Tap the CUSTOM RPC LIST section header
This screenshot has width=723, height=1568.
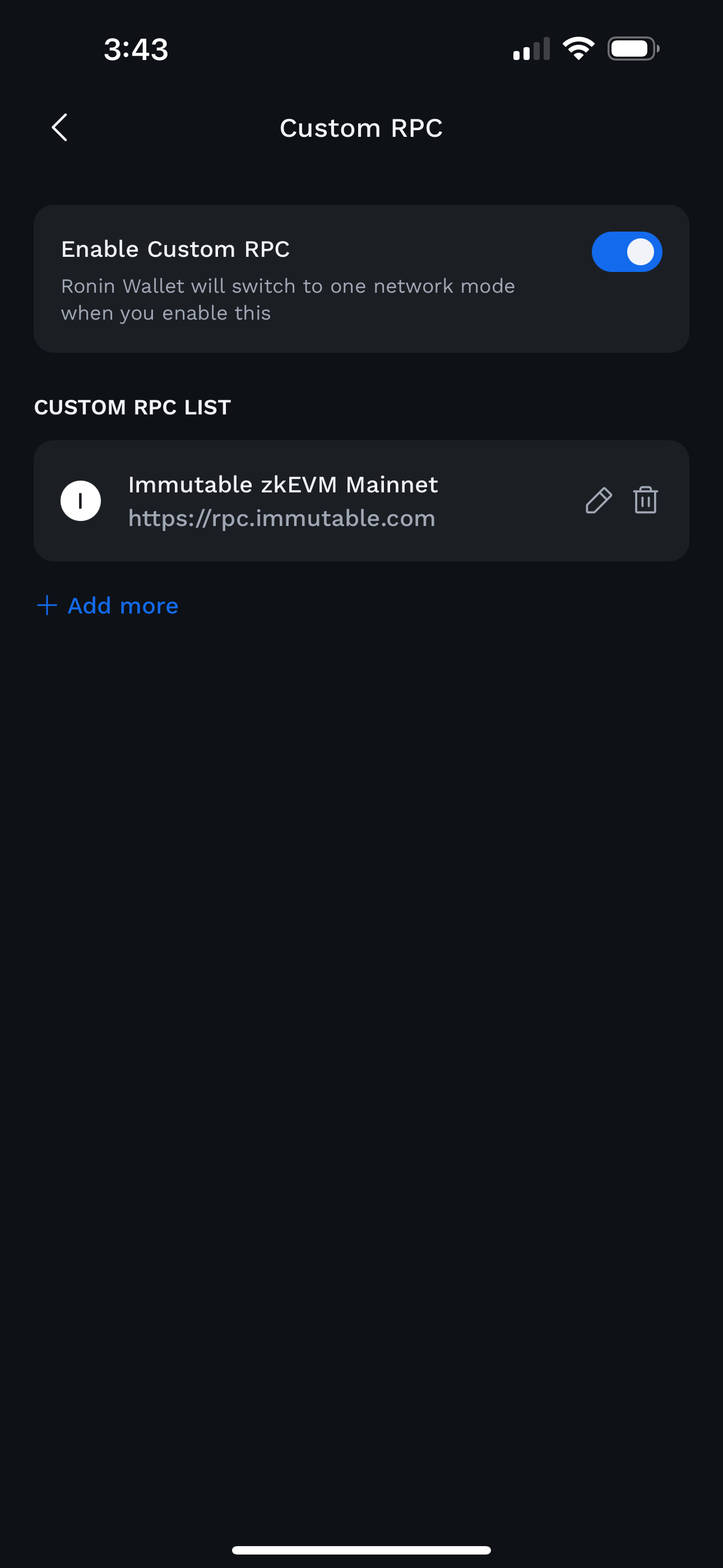pos(133,407)
